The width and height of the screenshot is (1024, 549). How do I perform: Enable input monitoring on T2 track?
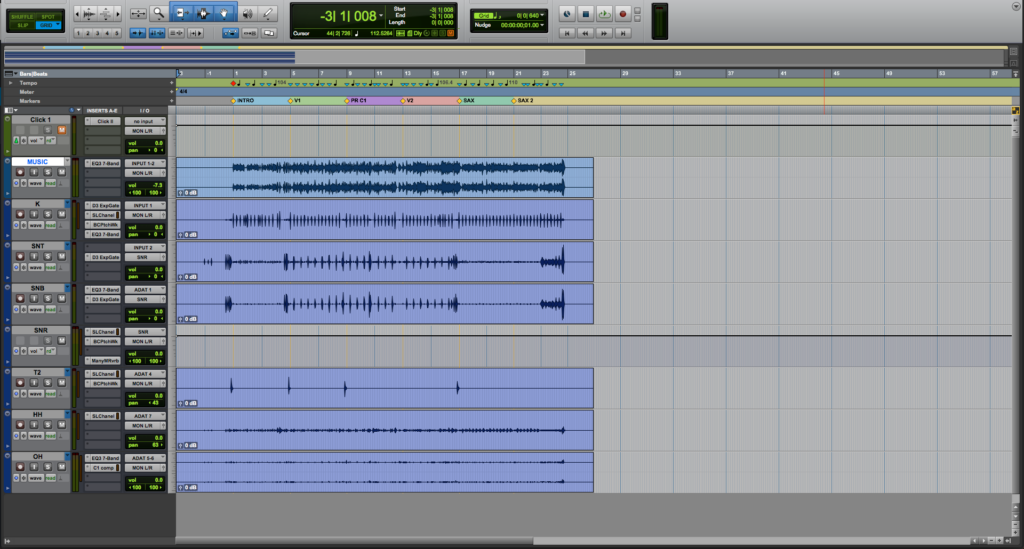33,383
